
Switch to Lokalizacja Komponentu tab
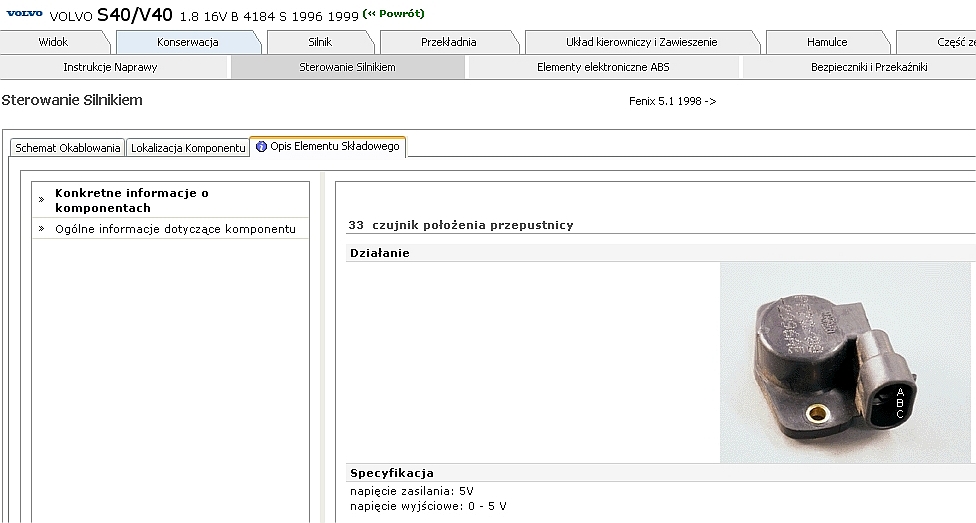[x=188, y=148]
